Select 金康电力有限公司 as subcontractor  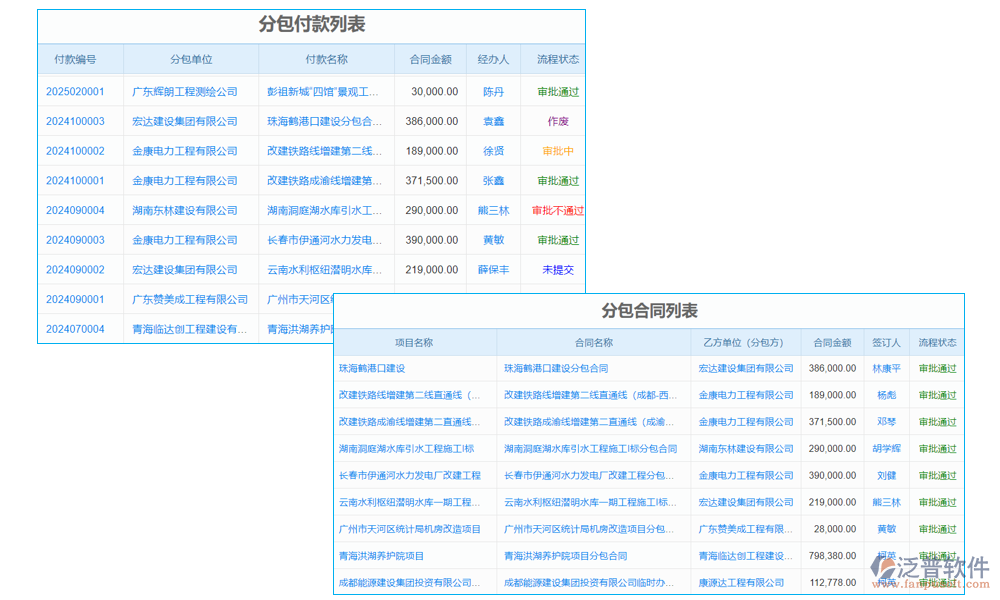[744, 395]
